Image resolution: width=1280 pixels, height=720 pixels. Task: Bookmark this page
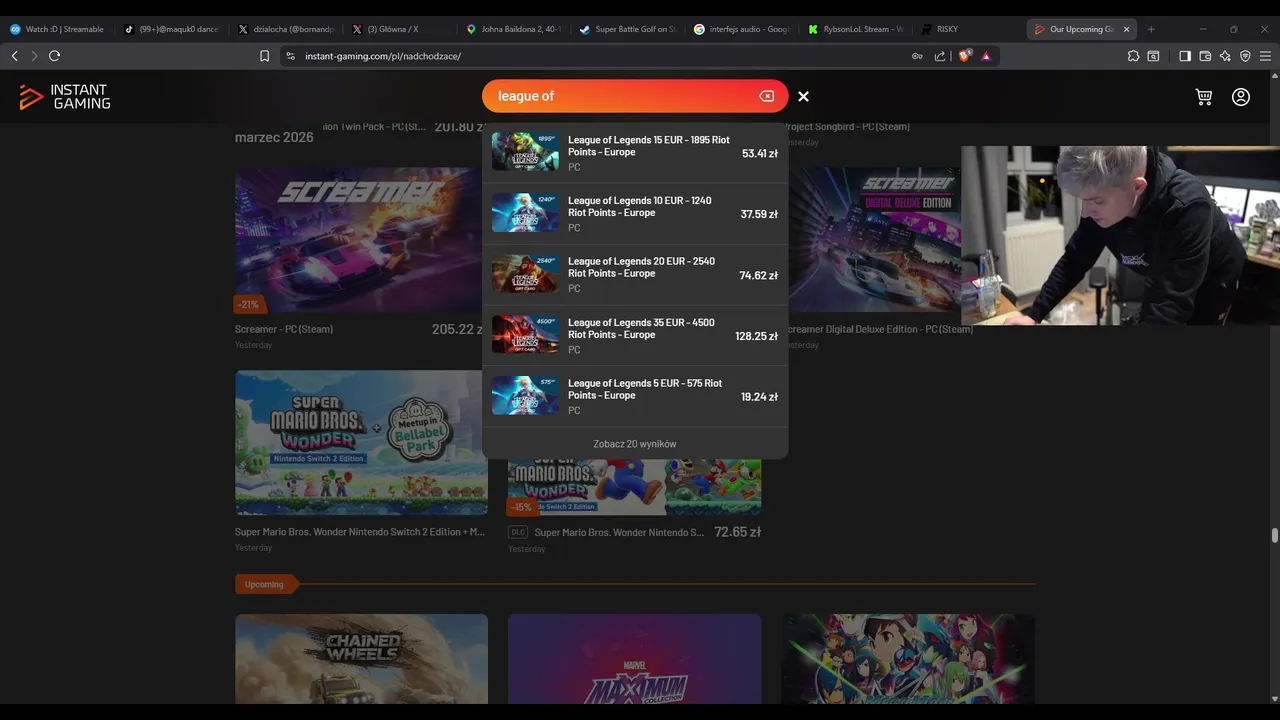tap(264, 56)
